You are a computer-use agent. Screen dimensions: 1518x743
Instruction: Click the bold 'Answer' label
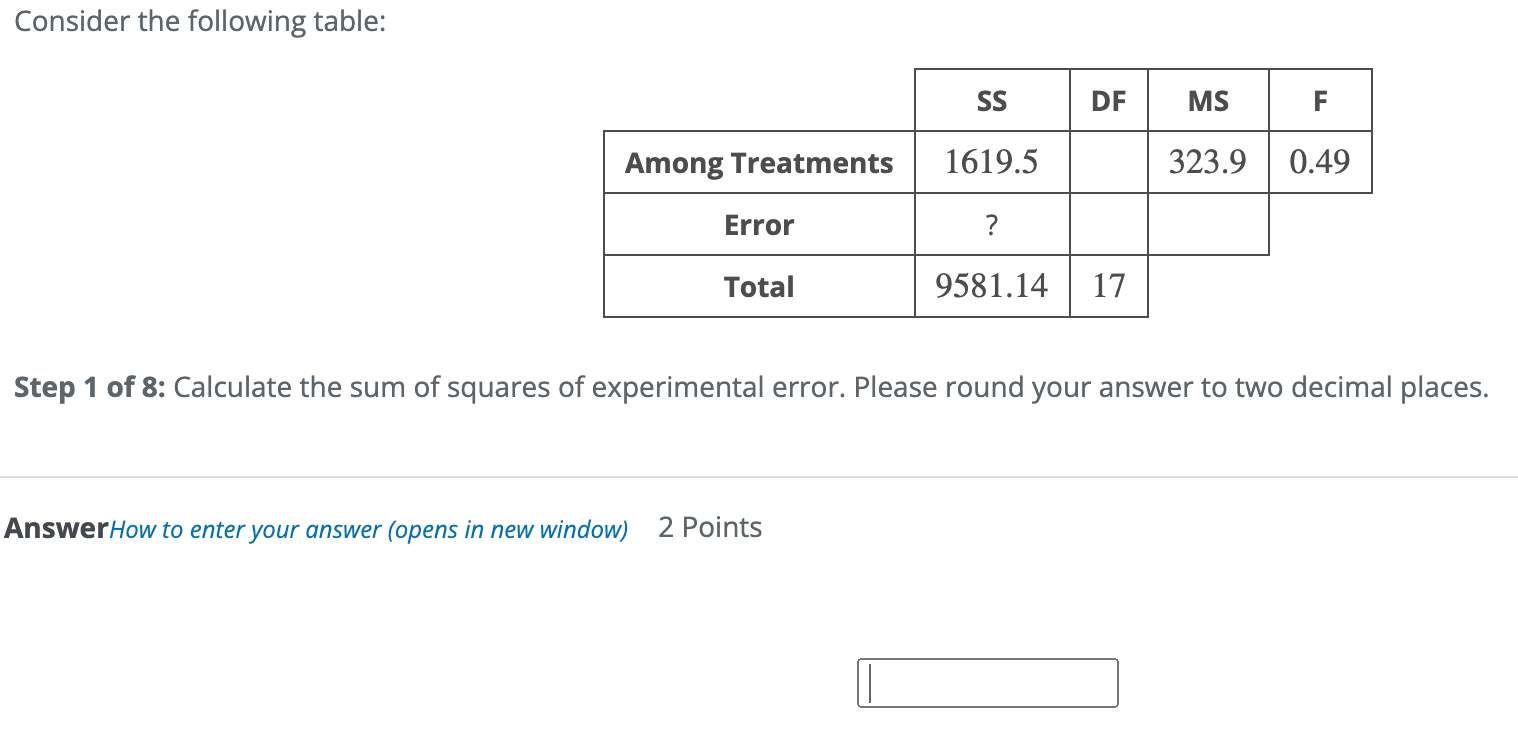pos(55,528)
